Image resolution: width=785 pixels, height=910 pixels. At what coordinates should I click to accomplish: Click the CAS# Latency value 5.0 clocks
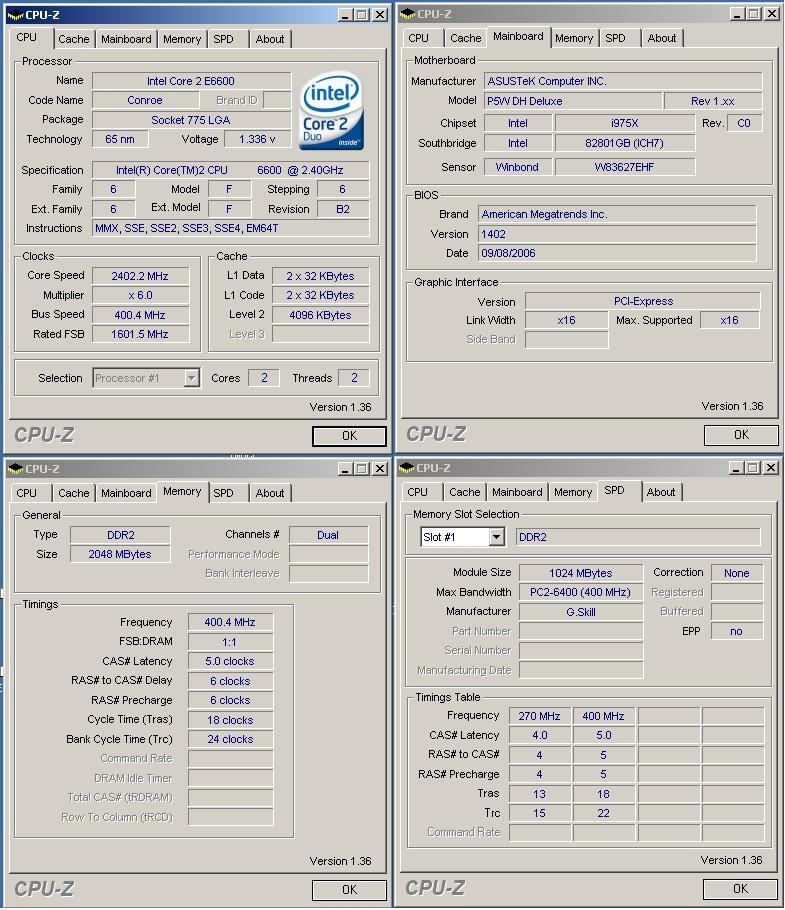pyautogui.click(x=230, y=661)
